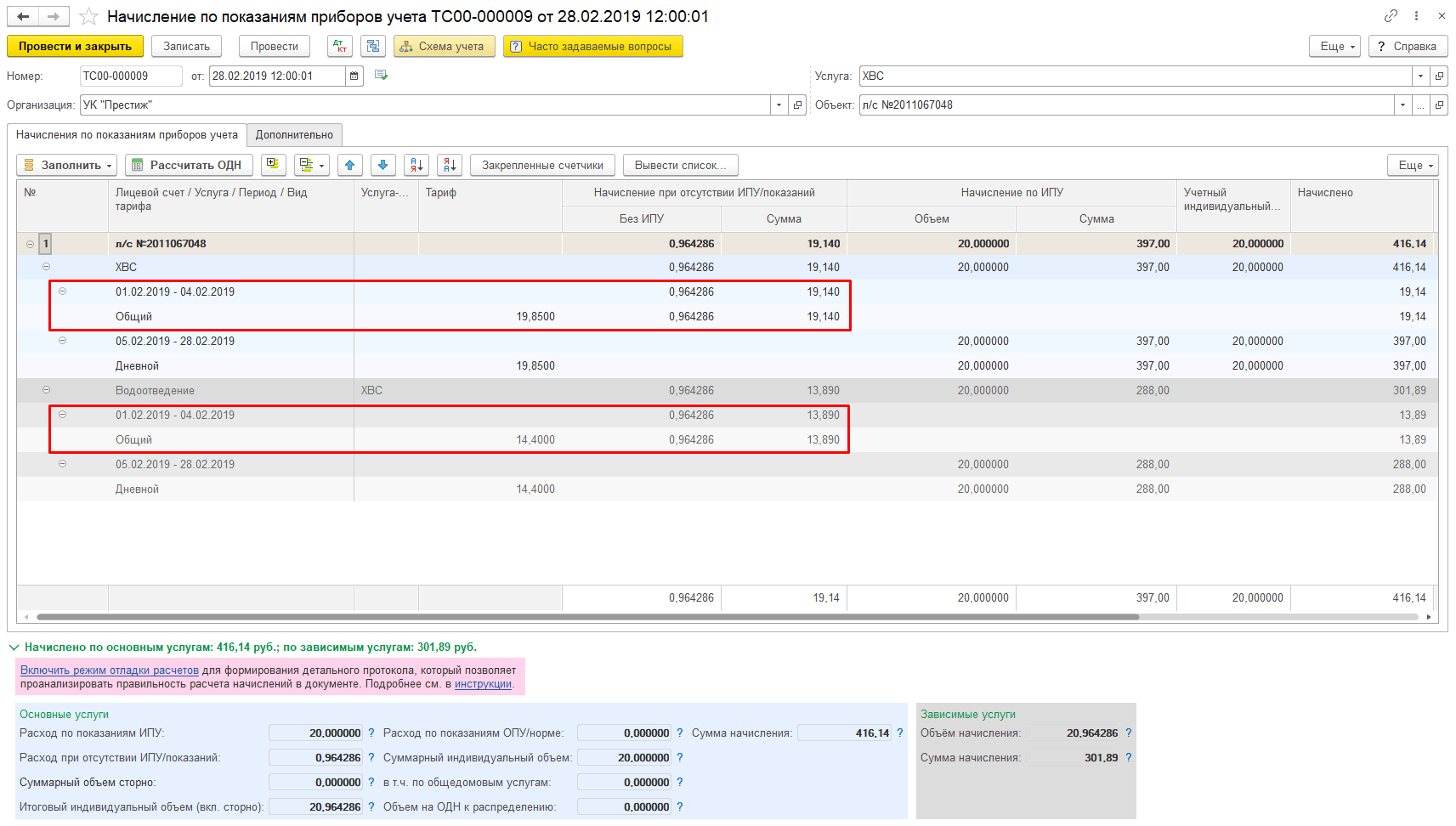Collapse the ХВС service tree row
This screenshot has width=1456, height=826.
tap(46, 267)
